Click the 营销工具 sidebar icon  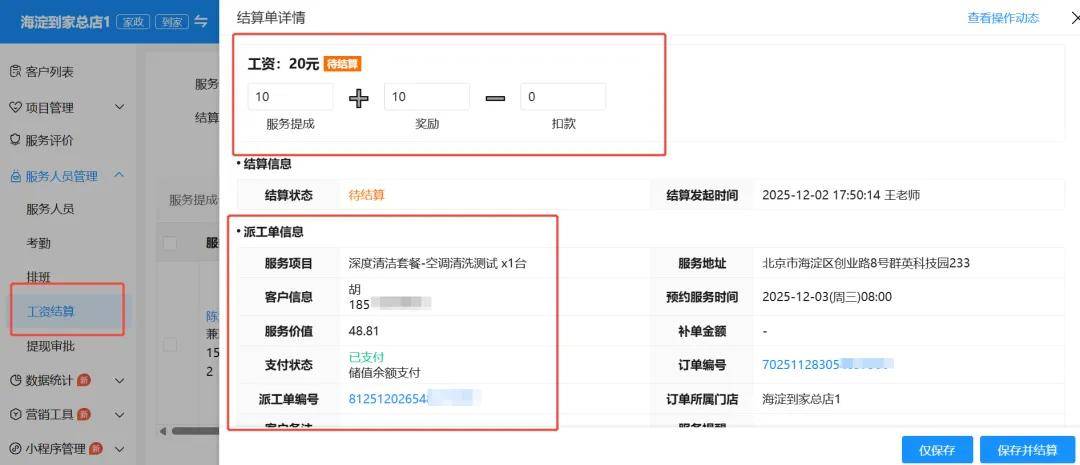(15, 414)
